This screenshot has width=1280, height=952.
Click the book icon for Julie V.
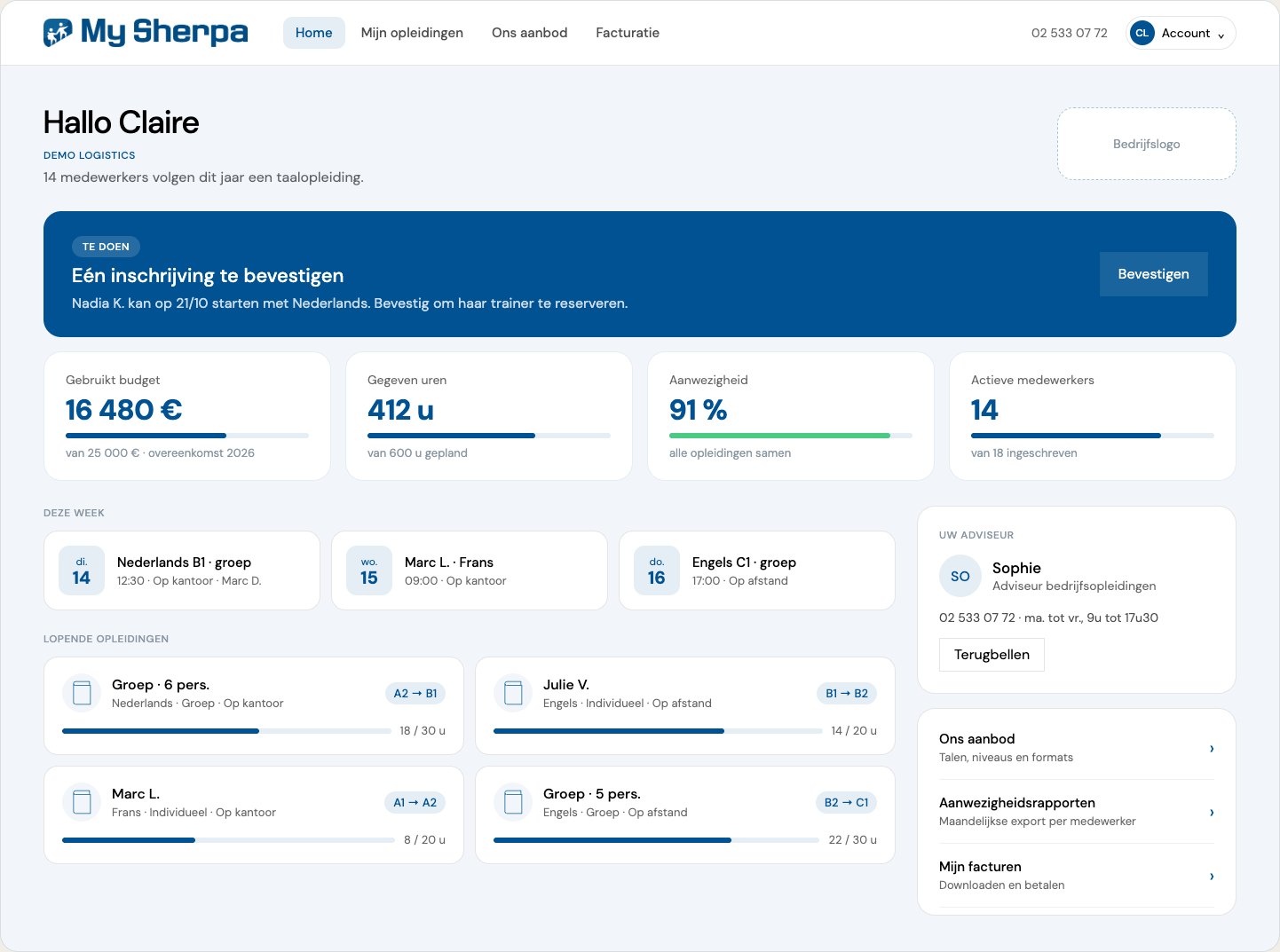(x=513, y=693)
